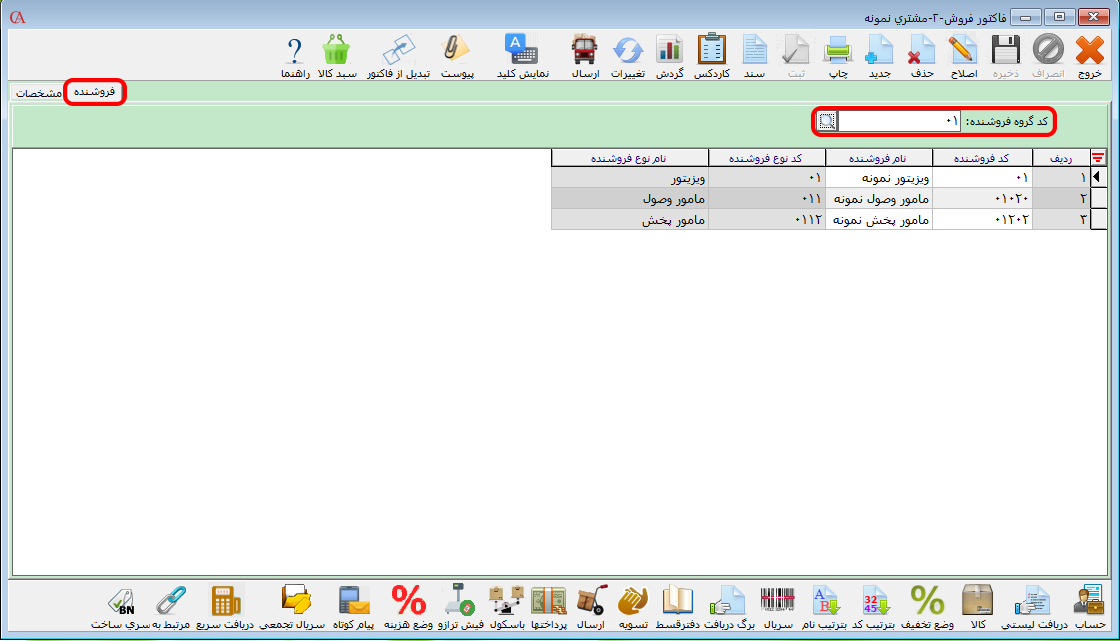Select the فروشنده tab

tap(95, 92)
